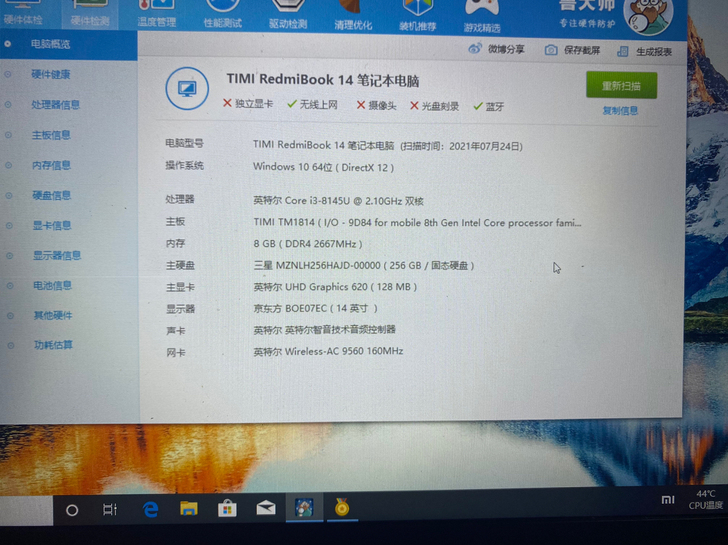Select 硬件健康 in the sidebar
Screen dimensions: 728x545
tap(51, 74)
